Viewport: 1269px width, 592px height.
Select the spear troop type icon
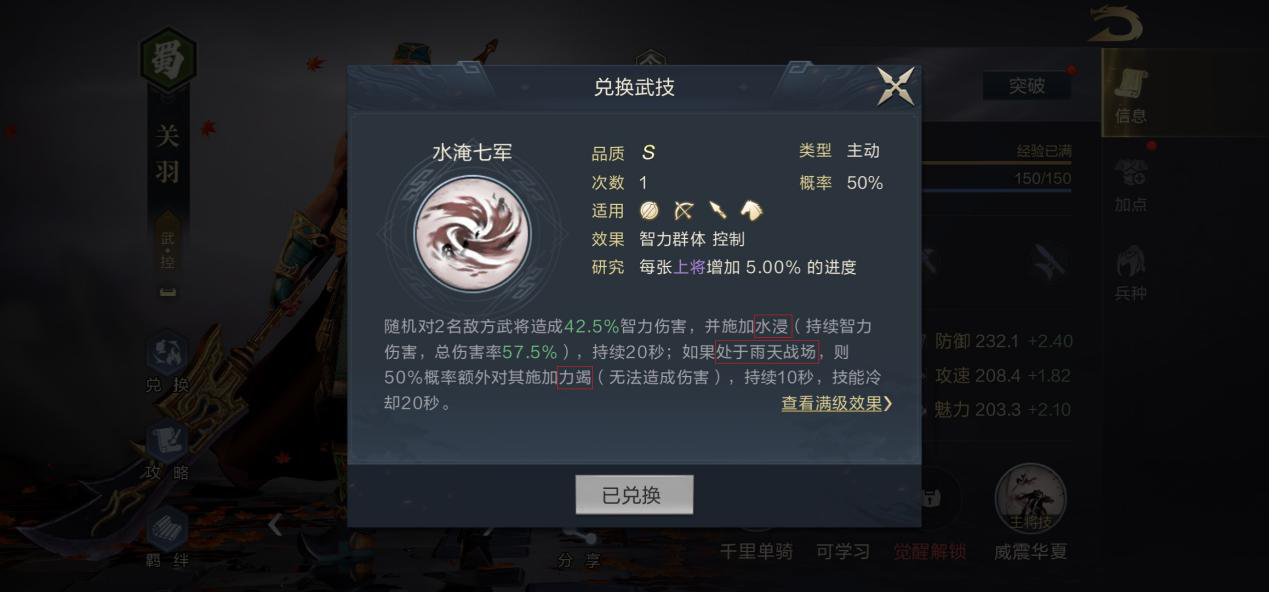tap(717, 211)
